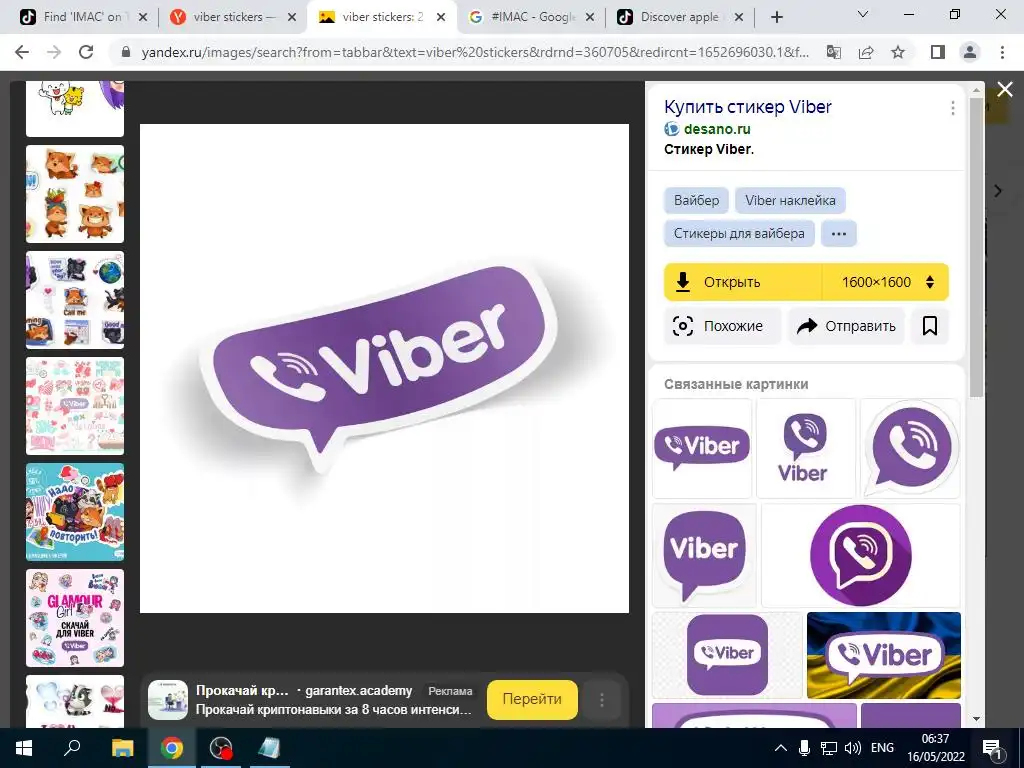This screenshot has width=1024, height=768.
Task: Open File Explorer from the taskbar
Action: pyautogui.click(x=122, y=748)
